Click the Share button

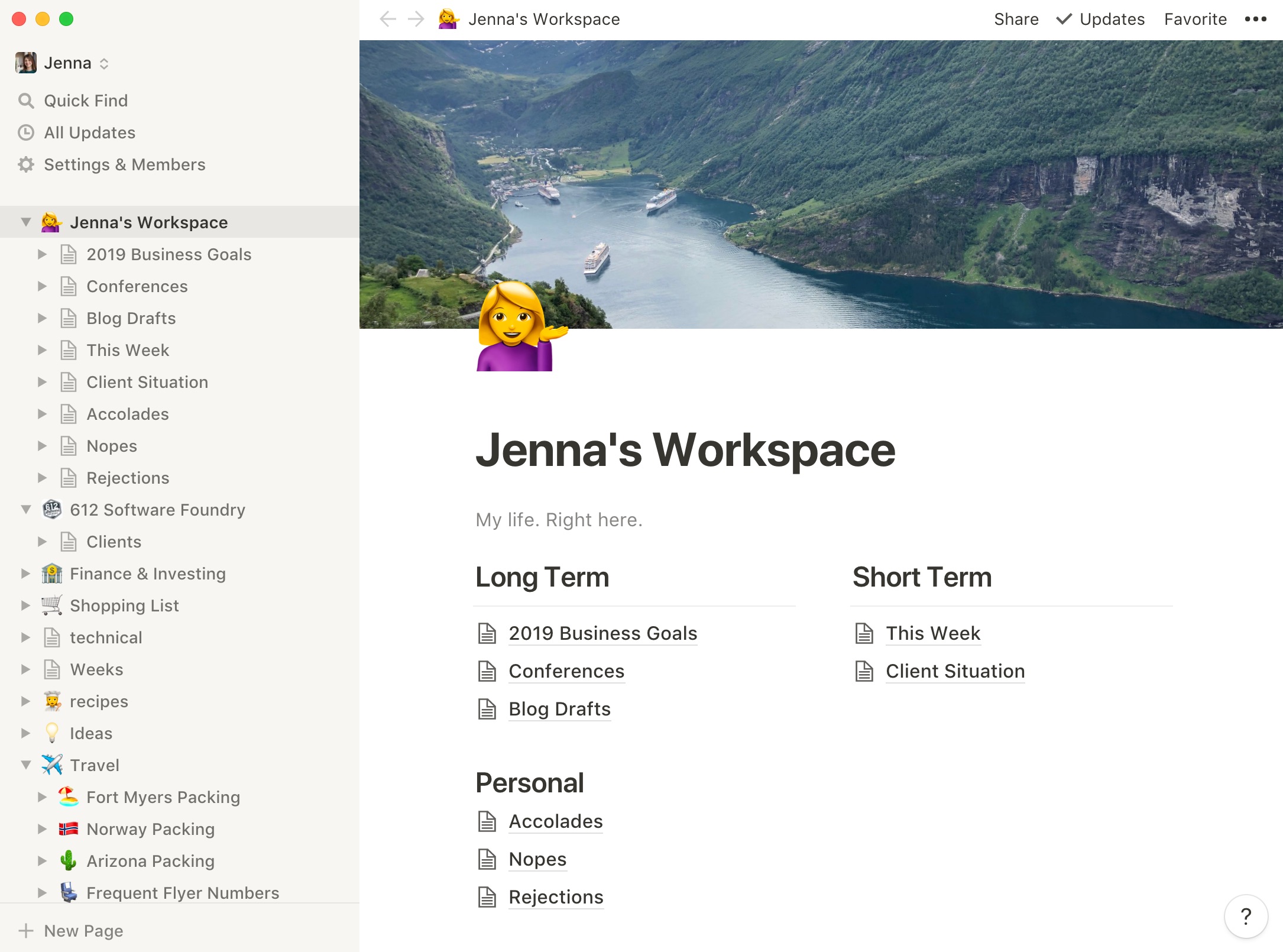(1015, 18)
